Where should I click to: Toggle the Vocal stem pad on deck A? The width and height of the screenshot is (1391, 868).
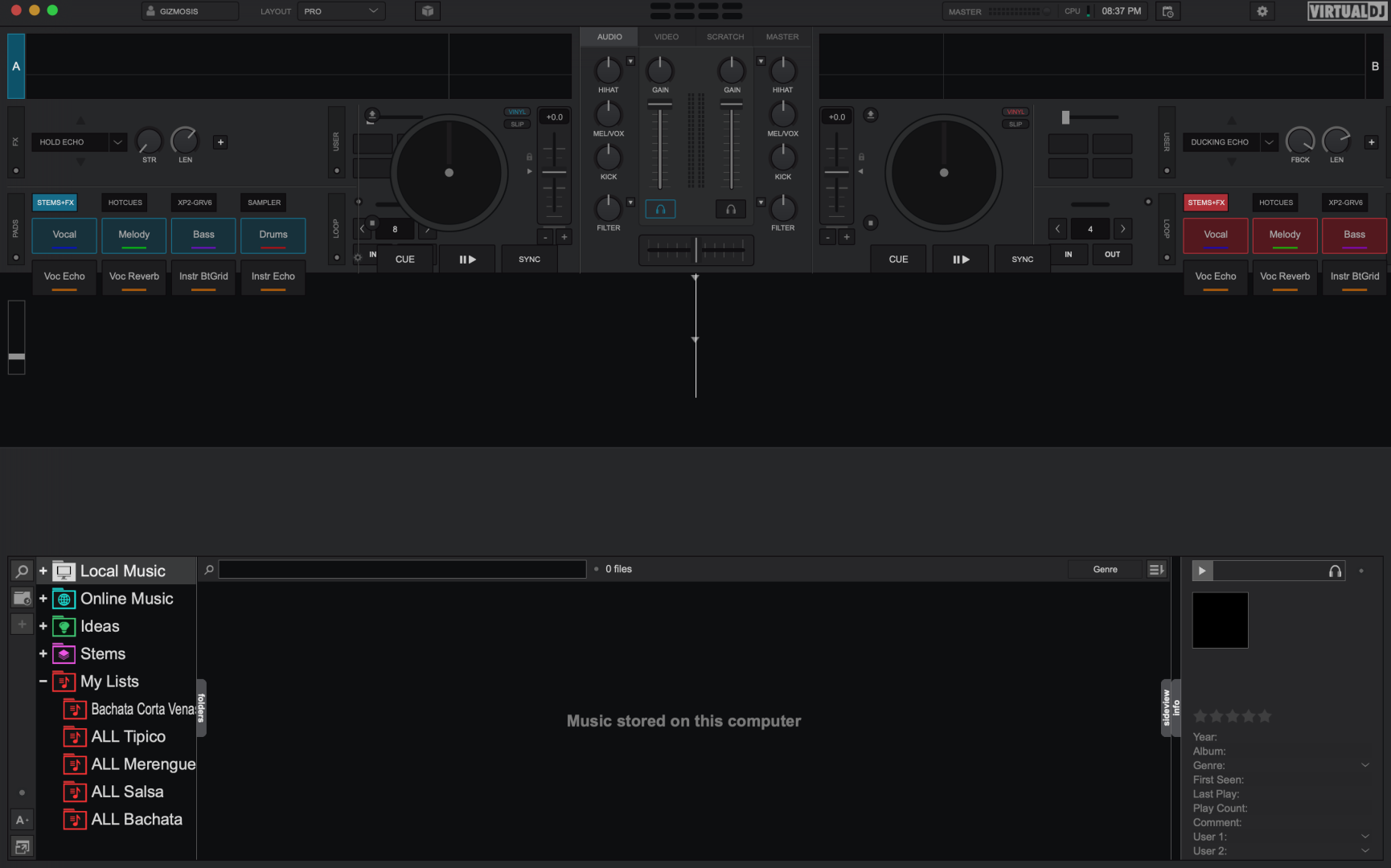click(x=64, y=235)
